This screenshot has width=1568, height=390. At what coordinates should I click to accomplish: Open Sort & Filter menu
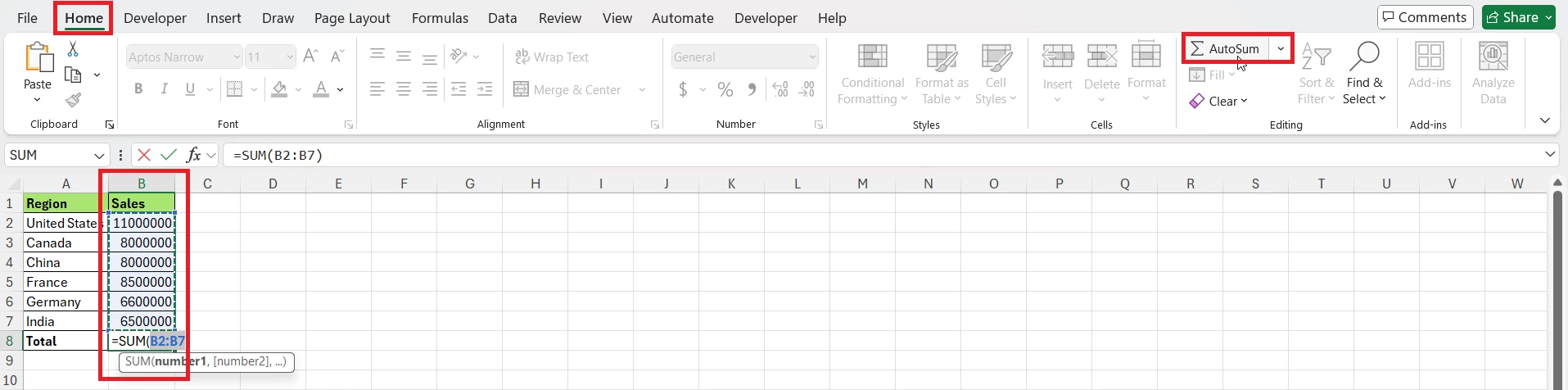tap(1316, 74)
